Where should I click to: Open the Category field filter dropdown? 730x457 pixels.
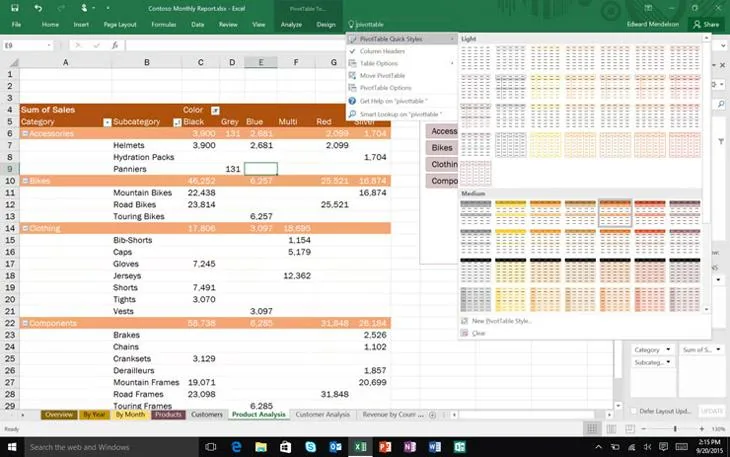tap(107, 122)
